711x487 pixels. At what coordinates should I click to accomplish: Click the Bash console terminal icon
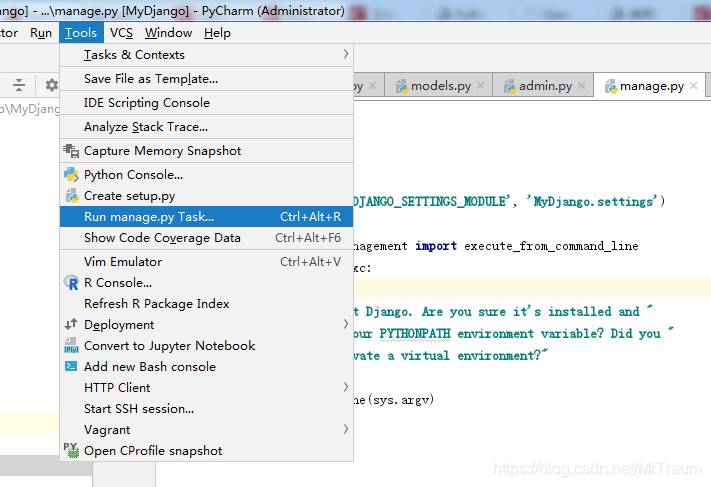(71, 366)
